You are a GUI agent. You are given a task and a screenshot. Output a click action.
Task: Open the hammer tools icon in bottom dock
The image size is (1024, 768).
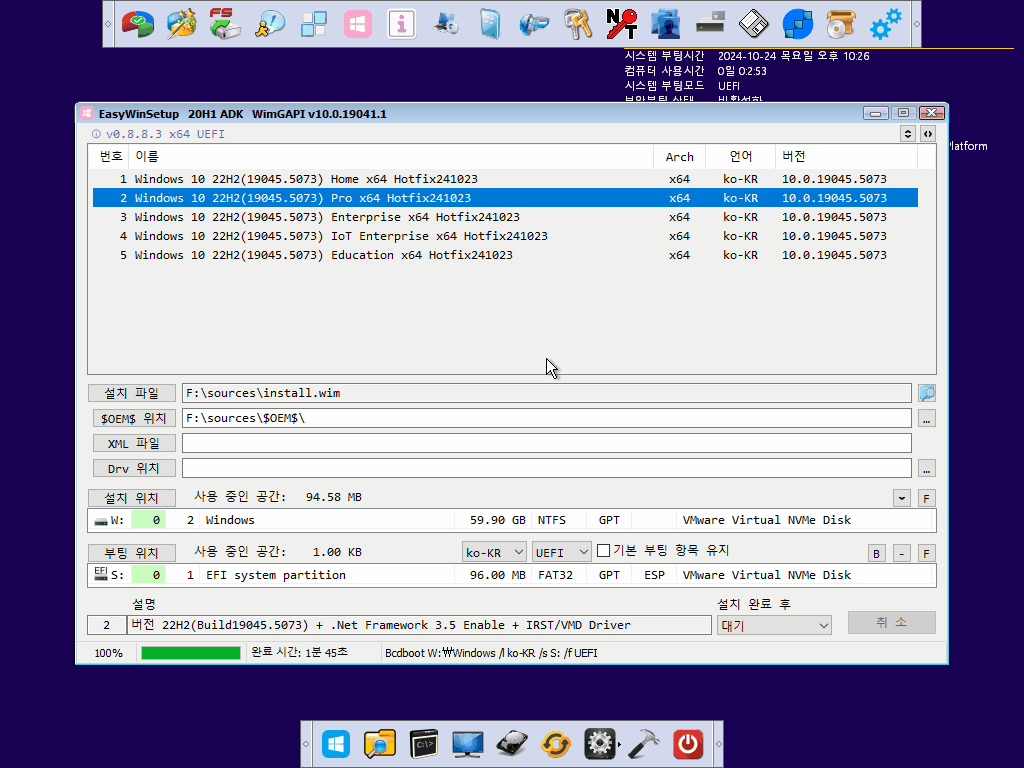[x=643, y=744]
